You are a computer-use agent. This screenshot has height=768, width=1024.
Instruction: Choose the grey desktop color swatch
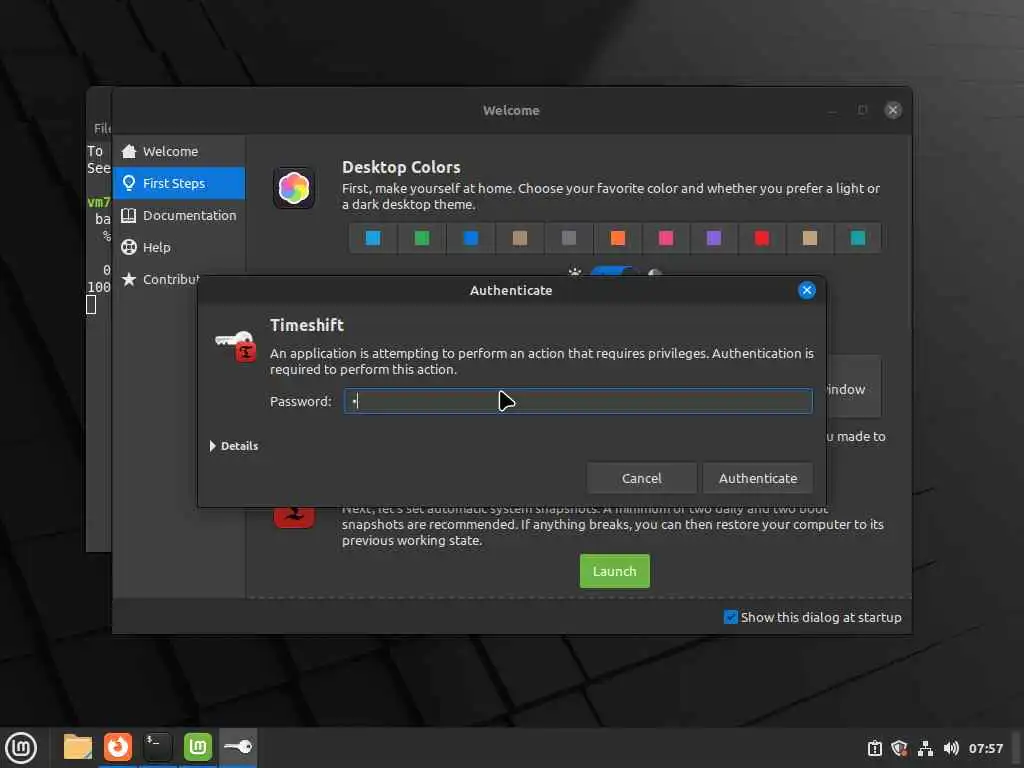569,238
